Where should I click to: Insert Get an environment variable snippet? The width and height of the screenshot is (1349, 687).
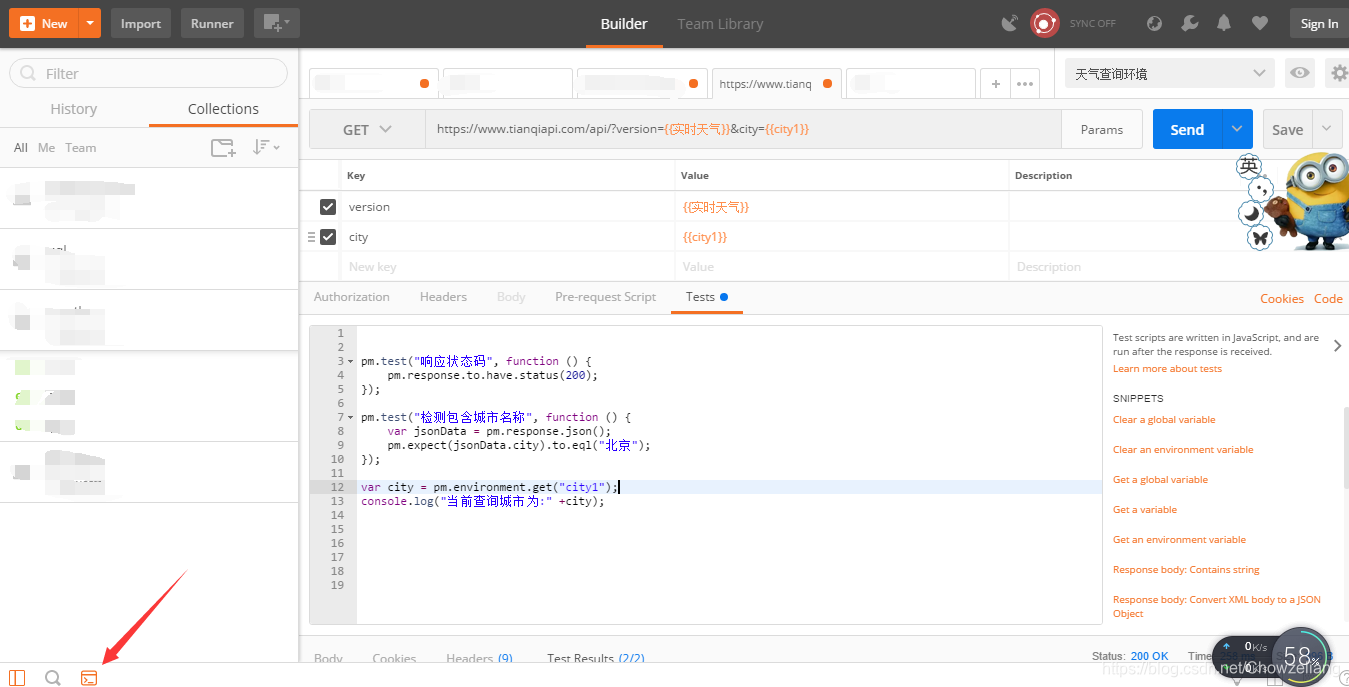click(1179, 540)
